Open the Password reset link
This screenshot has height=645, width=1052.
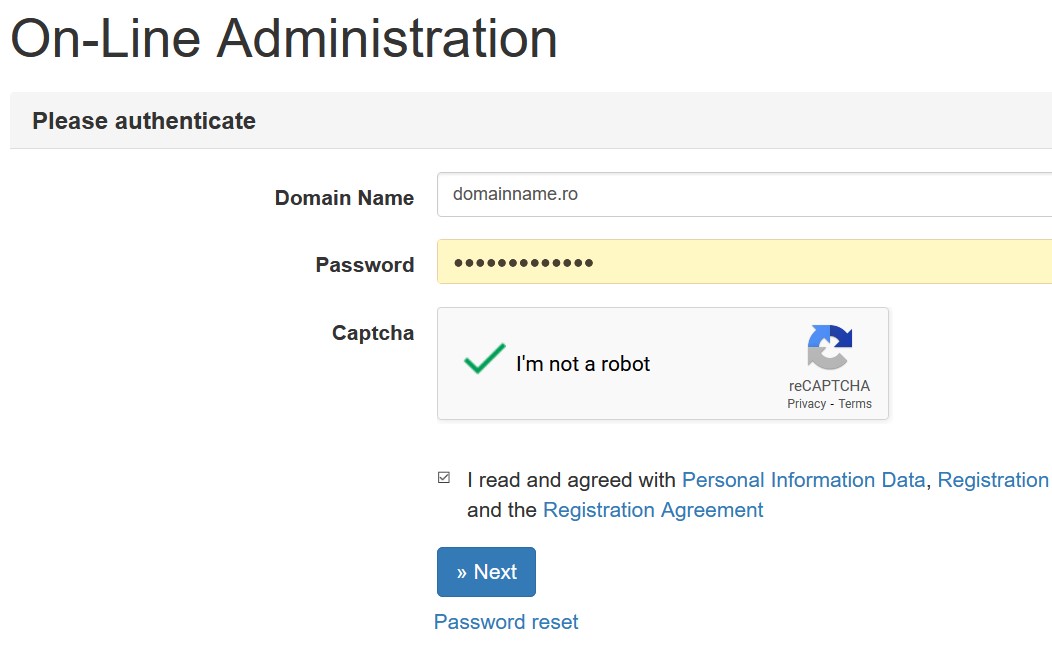click(x=506, y=622)
